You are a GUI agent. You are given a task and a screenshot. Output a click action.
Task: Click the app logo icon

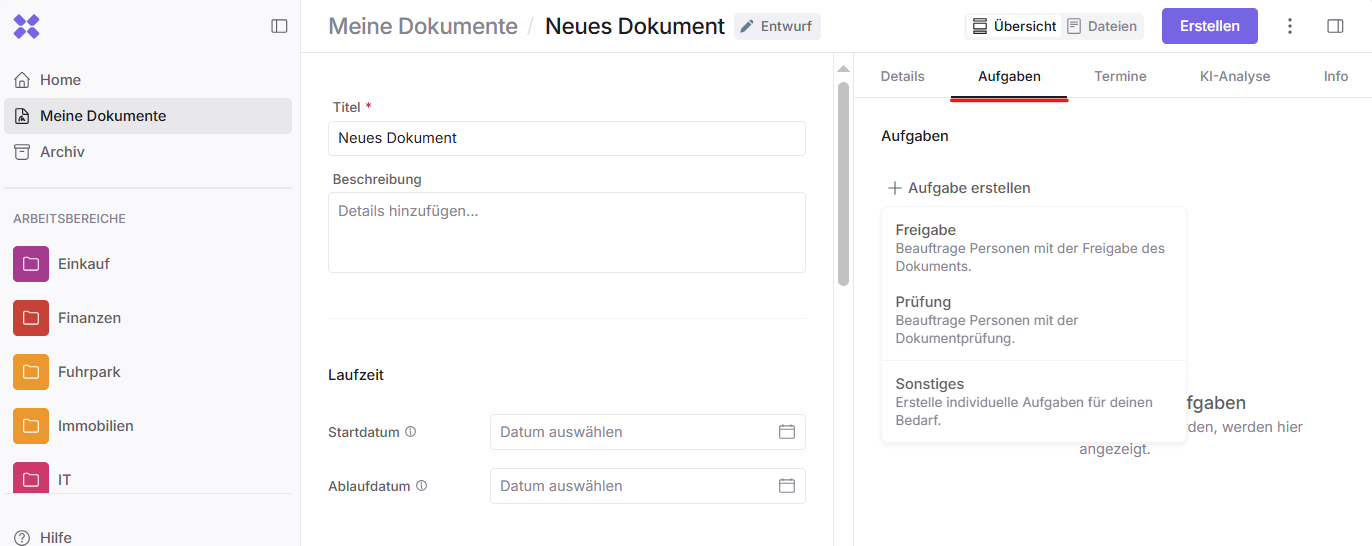click(27, 27)
